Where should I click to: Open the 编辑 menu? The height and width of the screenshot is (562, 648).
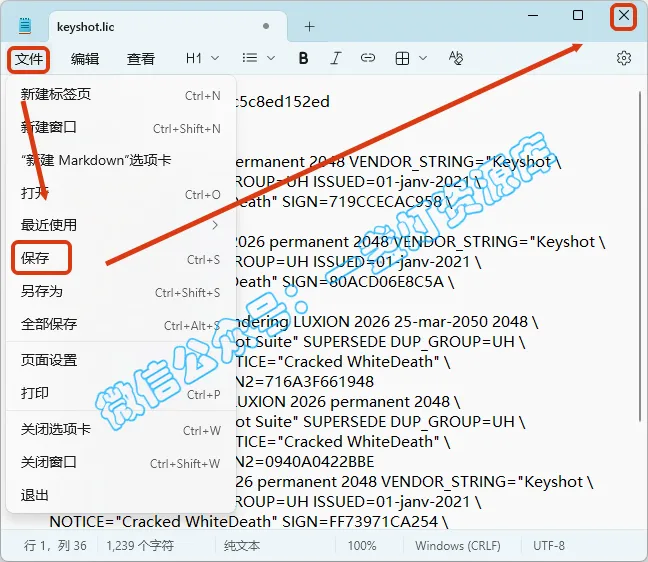tap(85, 59)
